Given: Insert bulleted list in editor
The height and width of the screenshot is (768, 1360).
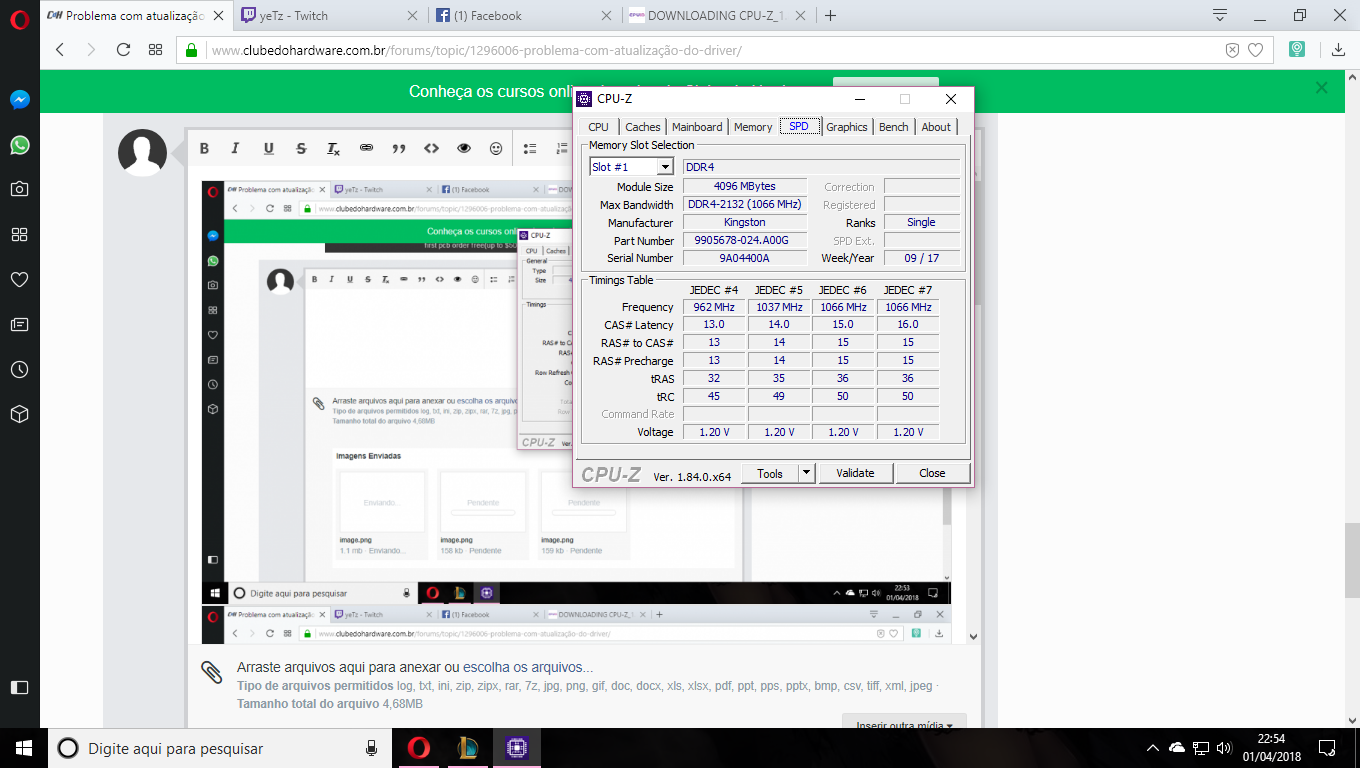Looking at the screenshot, I should tap(530, 148).
